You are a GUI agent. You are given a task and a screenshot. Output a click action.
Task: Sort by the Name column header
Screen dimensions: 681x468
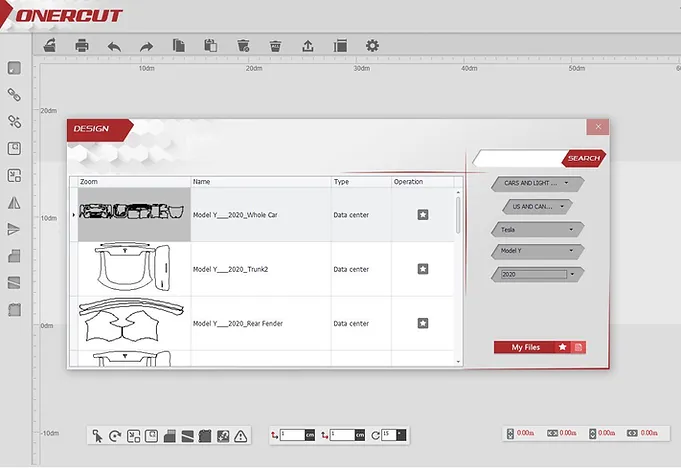pyautogui.click(x=261, y=182)
